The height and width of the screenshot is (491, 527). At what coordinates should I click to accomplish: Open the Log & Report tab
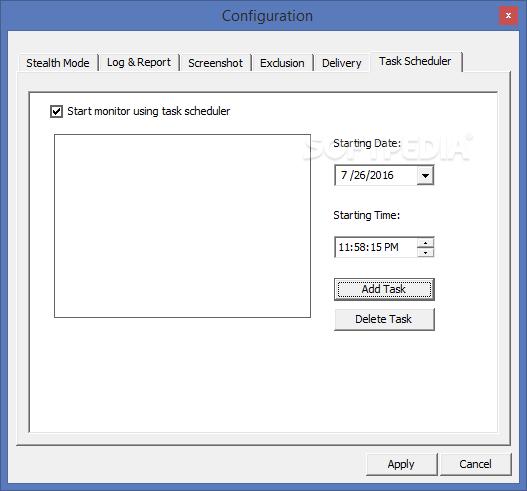(x=139, y=63)
